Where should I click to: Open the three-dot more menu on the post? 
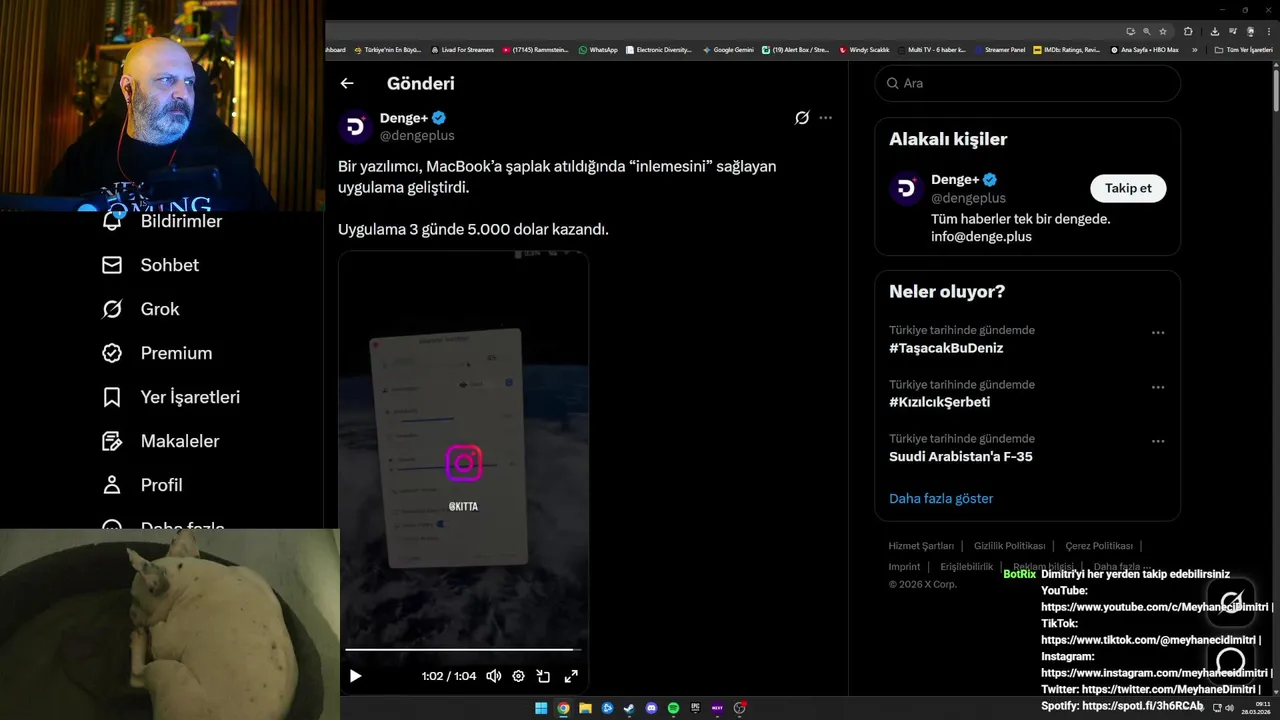coord(825,118)
